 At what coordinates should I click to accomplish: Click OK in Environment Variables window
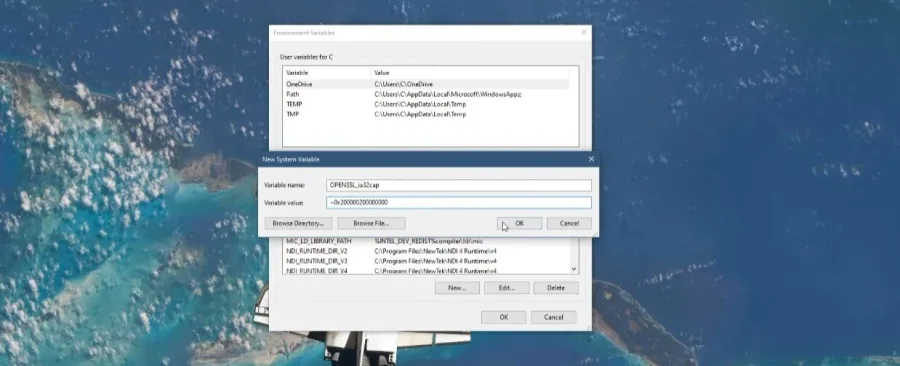coord(503,317)
